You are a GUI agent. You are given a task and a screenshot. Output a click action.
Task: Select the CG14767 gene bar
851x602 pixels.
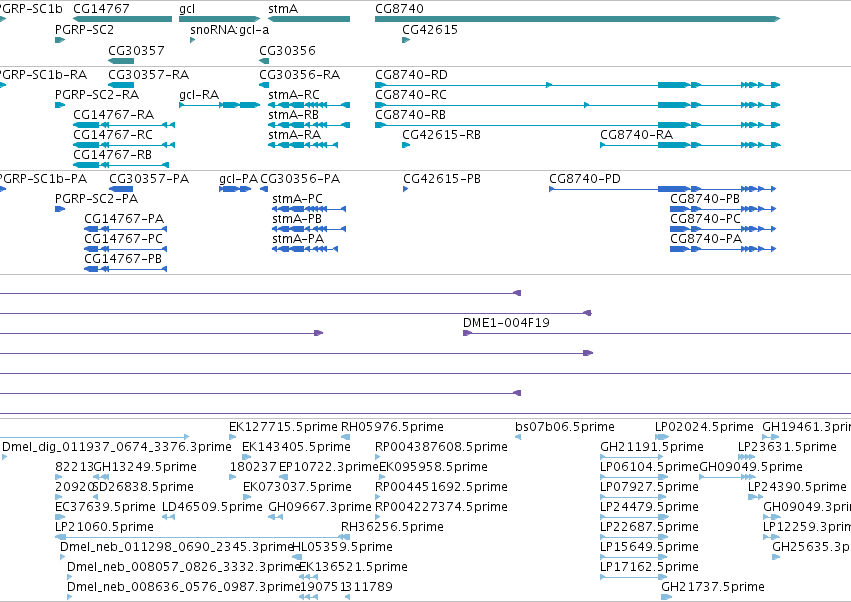pos(123,19)
